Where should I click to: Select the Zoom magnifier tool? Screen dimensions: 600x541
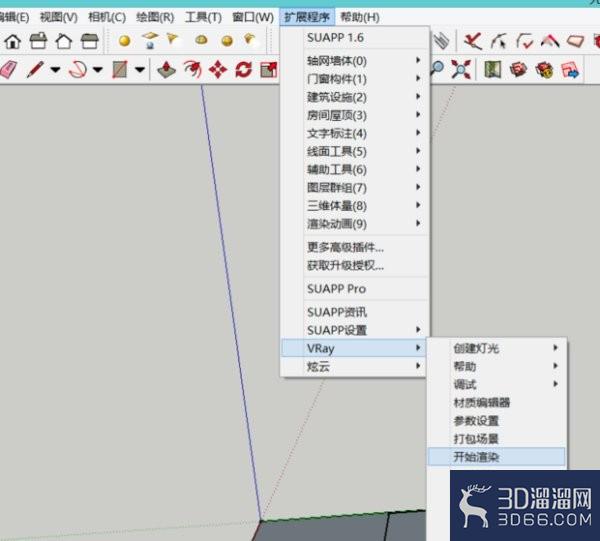pos(437,69)
